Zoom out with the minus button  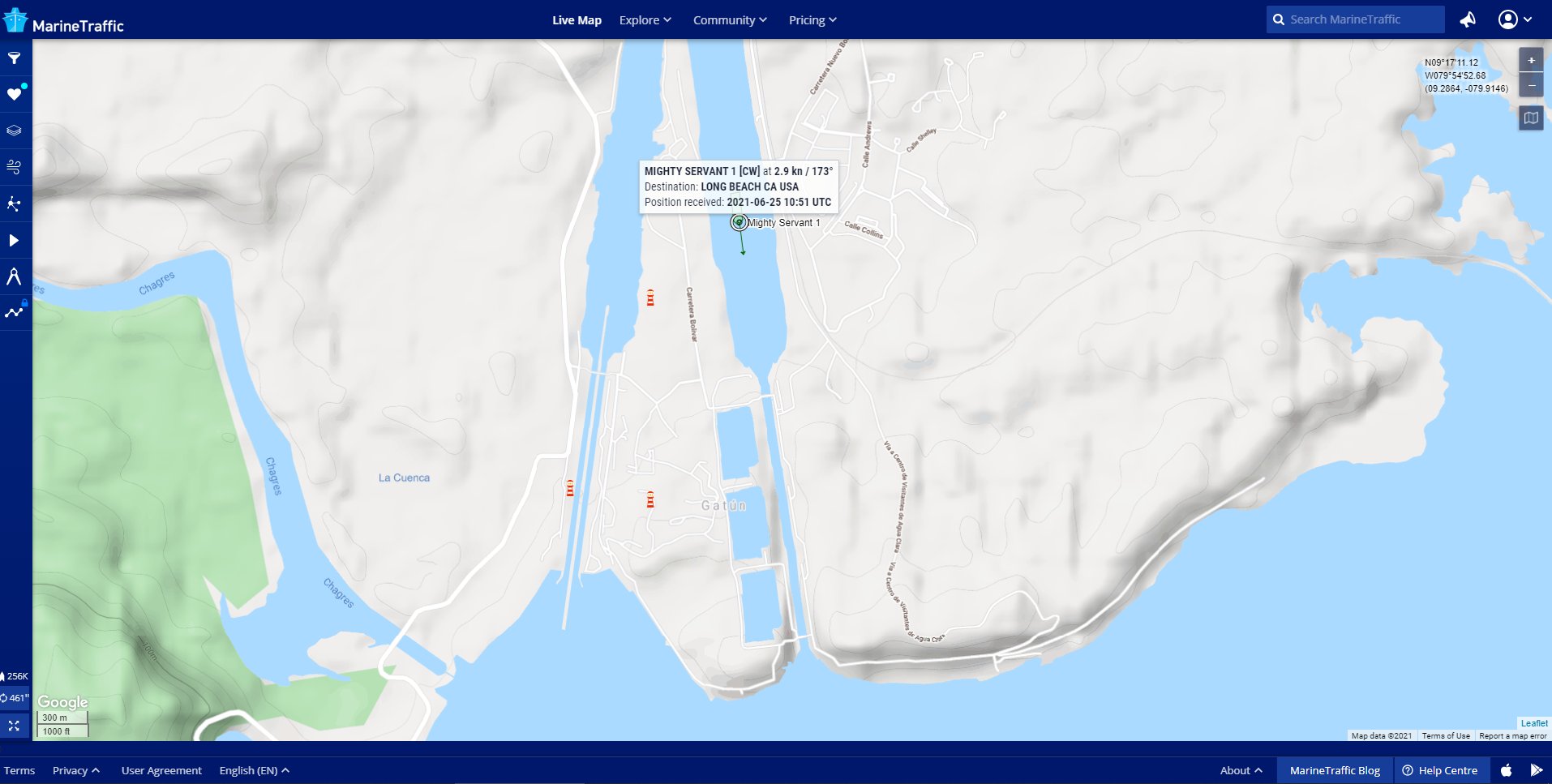coord(1531,85)
